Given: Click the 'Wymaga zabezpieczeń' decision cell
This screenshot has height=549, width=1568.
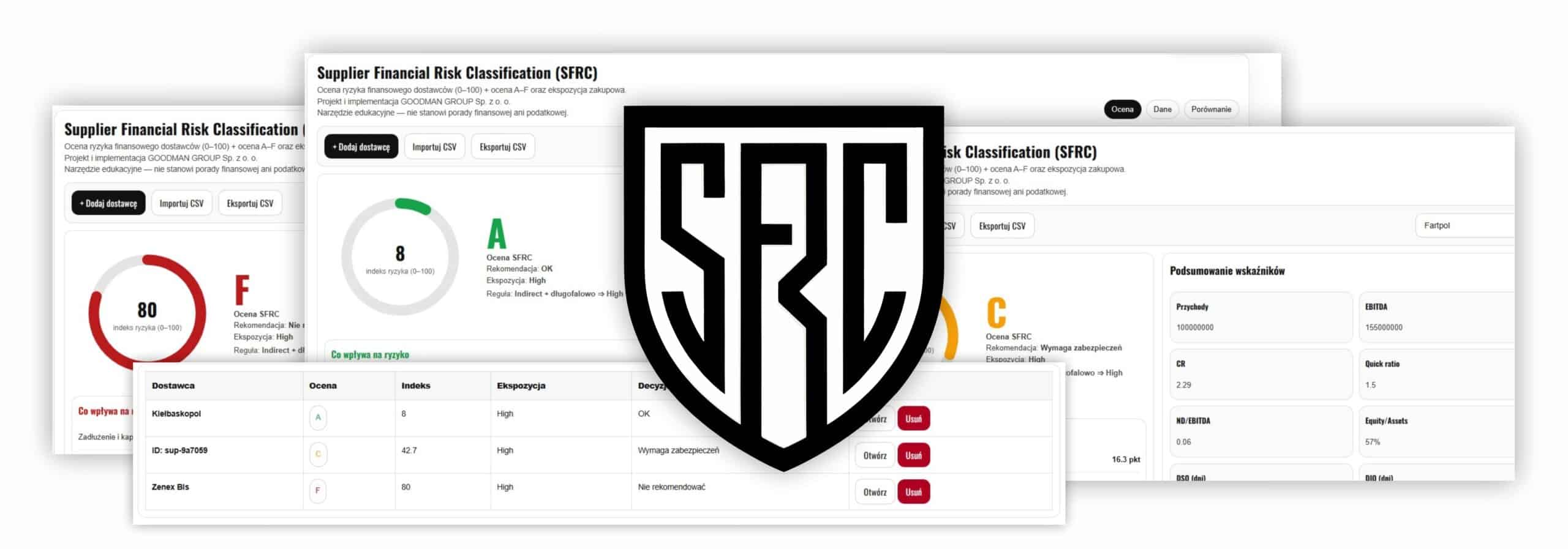Looking at the screenshot, I should tap(679, 450).
